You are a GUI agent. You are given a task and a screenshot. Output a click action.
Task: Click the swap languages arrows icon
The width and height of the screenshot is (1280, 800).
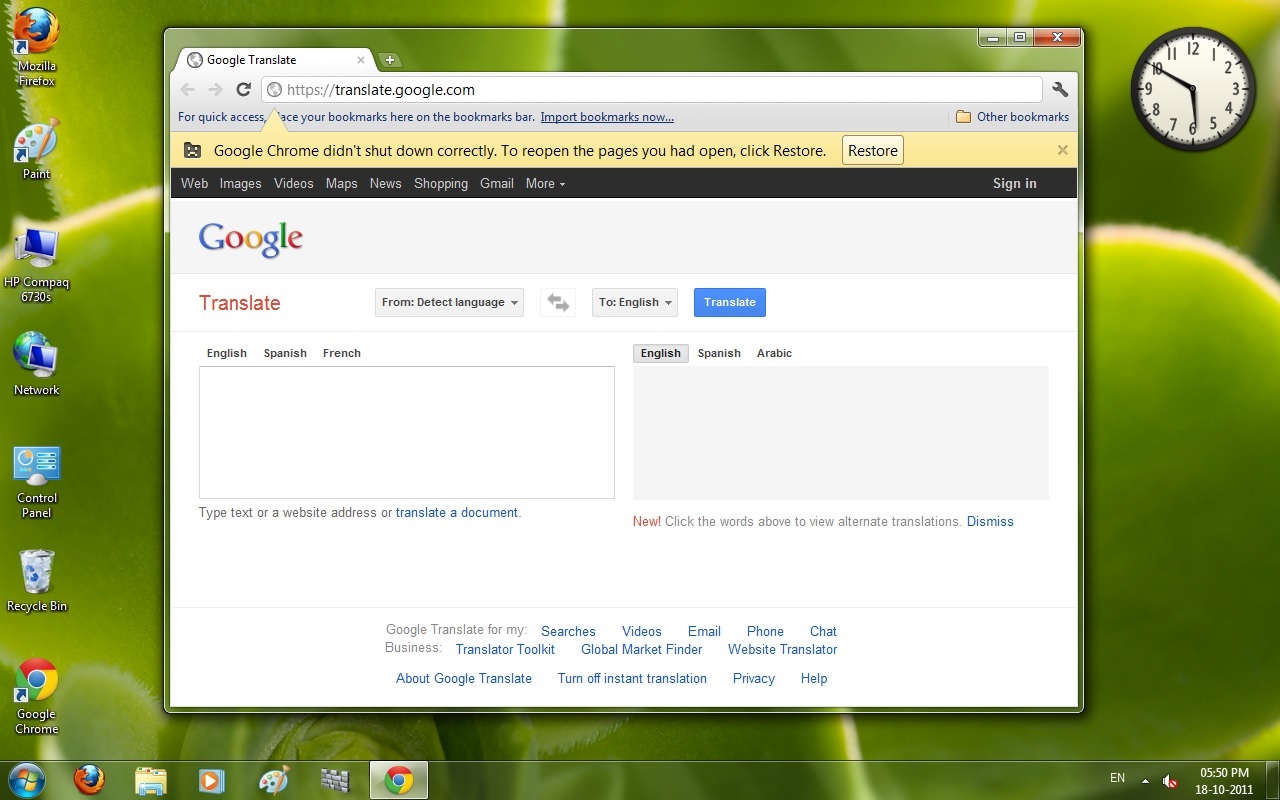tap(558, 303)
